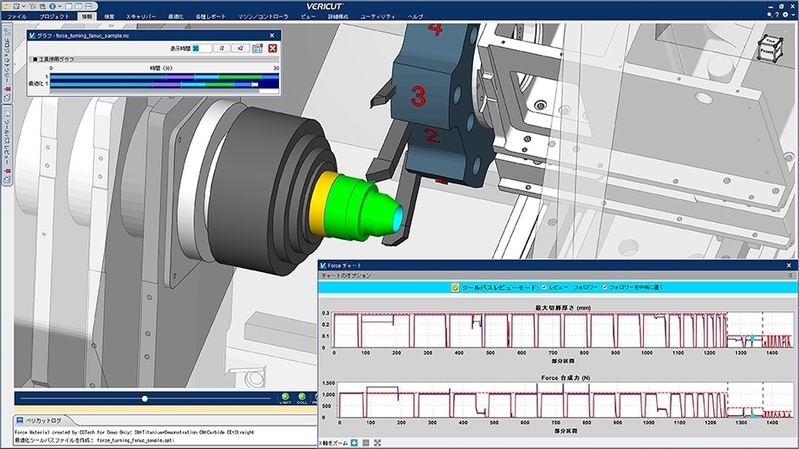Toggle the center-follower checkbox in Force chart
Screen dimensions: 799x449
603,287
